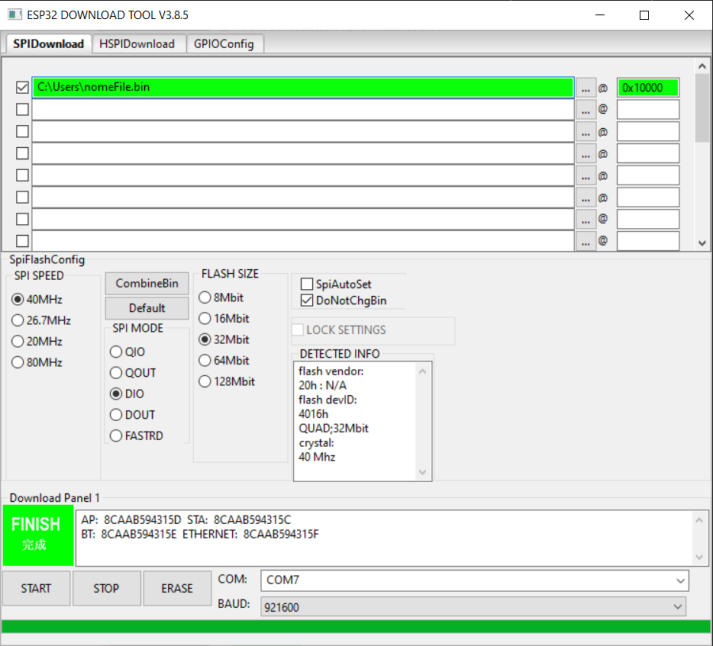This screenshot has width=713, height=646.
Task: Select QOUT SPI mode
Action: (x=133, y=373)
